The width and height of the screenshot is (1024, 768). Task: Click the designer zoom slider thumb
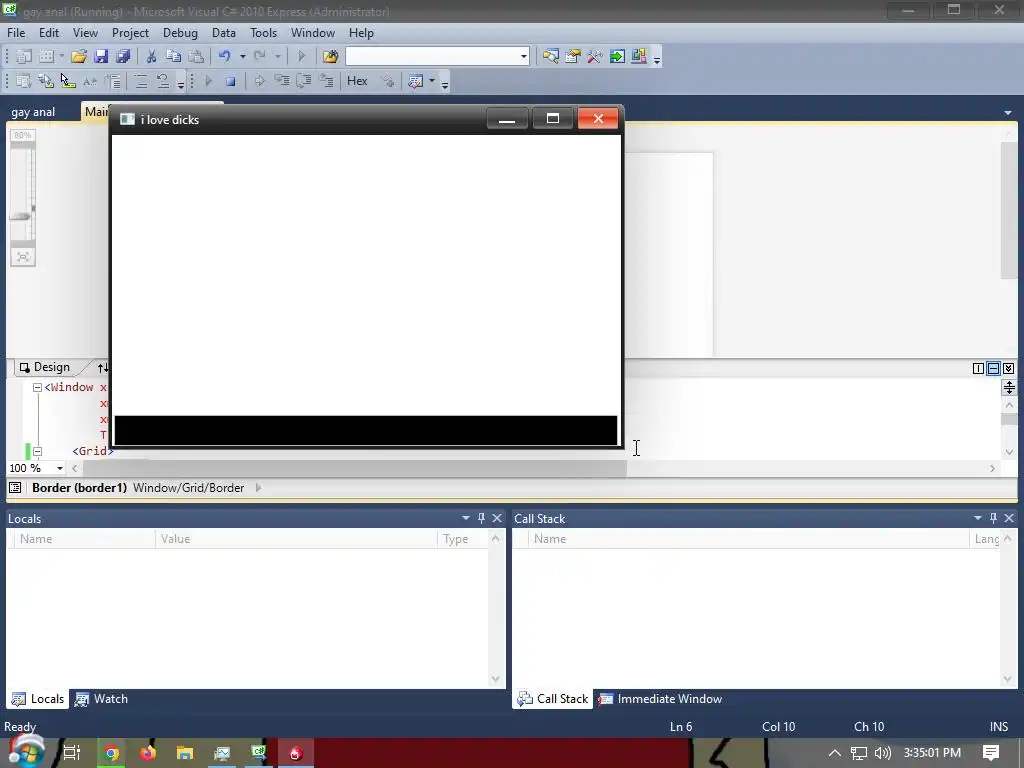[x=21, y=216]
